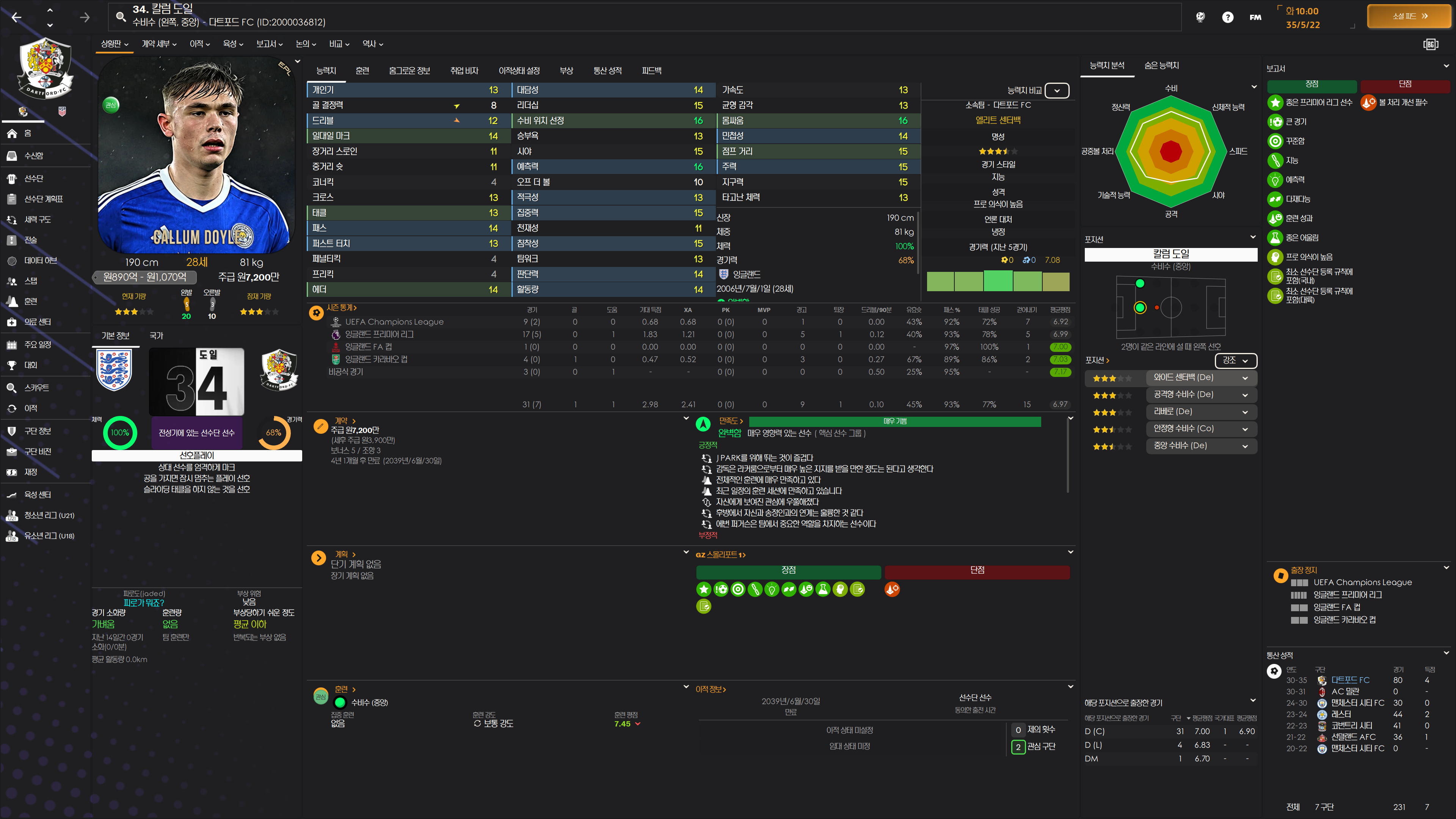Toggle the 관심 badge on the player photo
This screenshot has width=1456, height=819.
tap(111, 105)
